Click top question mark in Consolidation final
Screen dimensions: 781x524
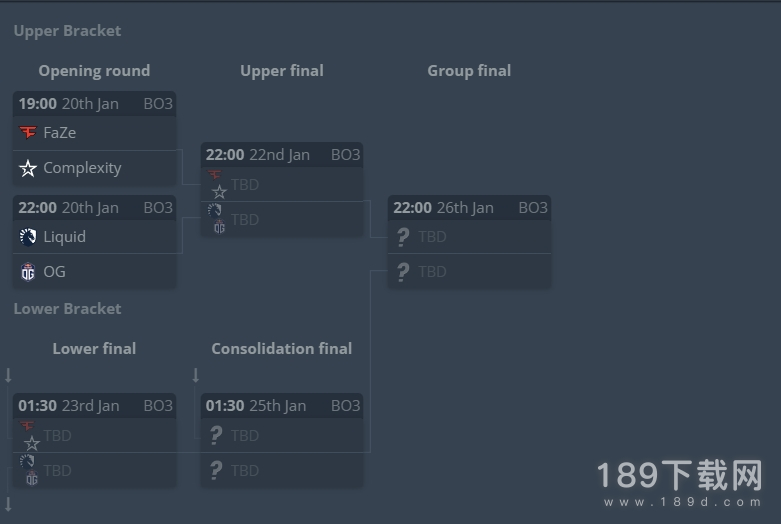pyautogui.click(x=215, y=435)
